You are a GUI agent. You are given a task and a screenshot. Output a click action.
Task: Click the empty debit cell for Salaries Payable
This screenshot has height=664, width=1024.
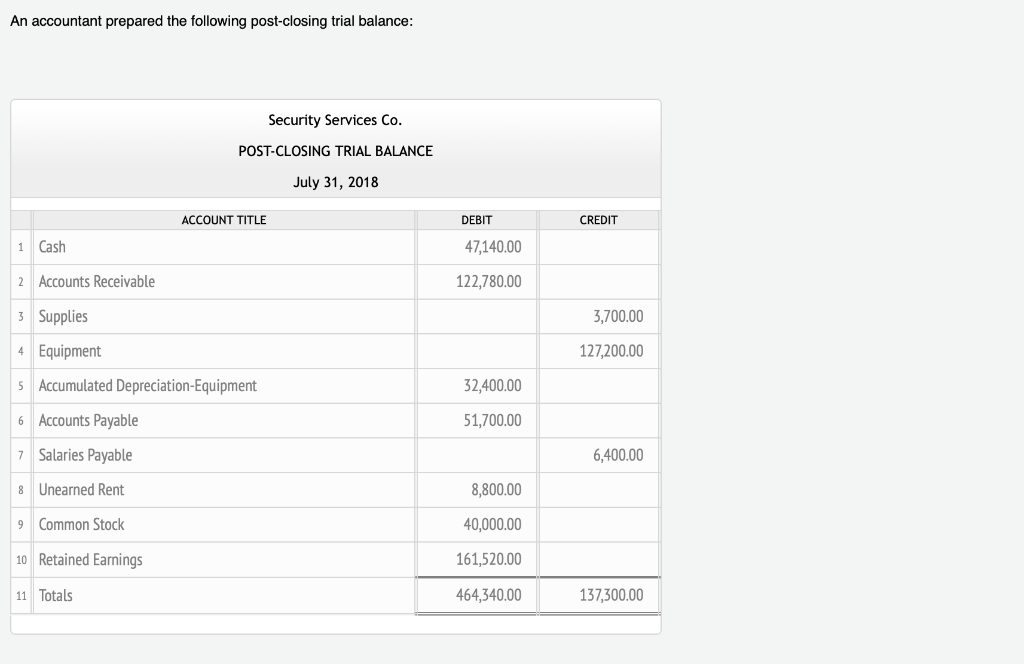pyautogui.click(x=477, y=455)
